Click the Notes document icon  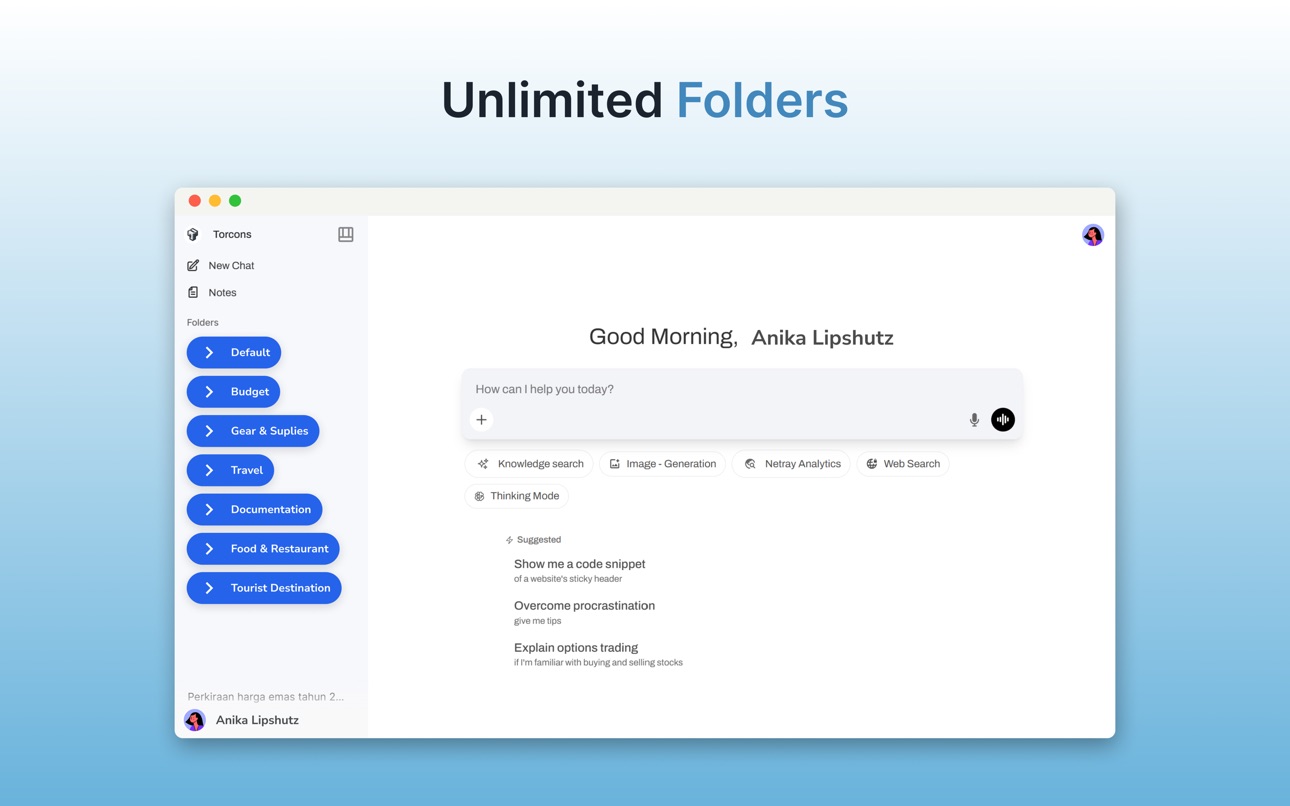pyautogui.click(x=193, y=292)
